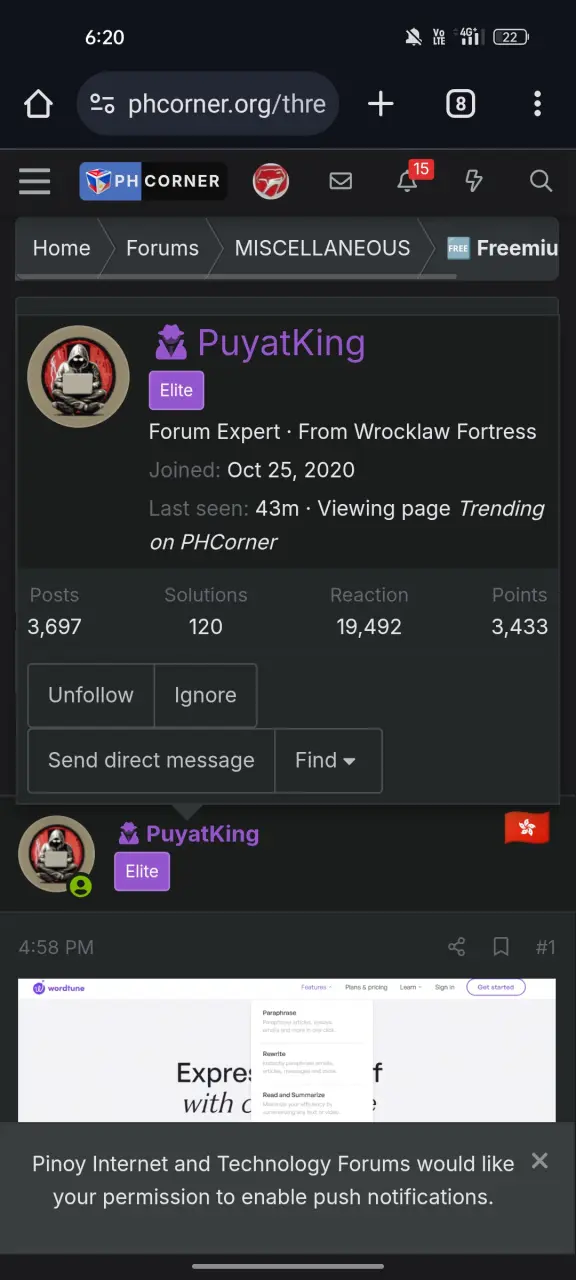Go to browser home page icon
This screenshot has height=1280, width=576.
pos(38,104)
